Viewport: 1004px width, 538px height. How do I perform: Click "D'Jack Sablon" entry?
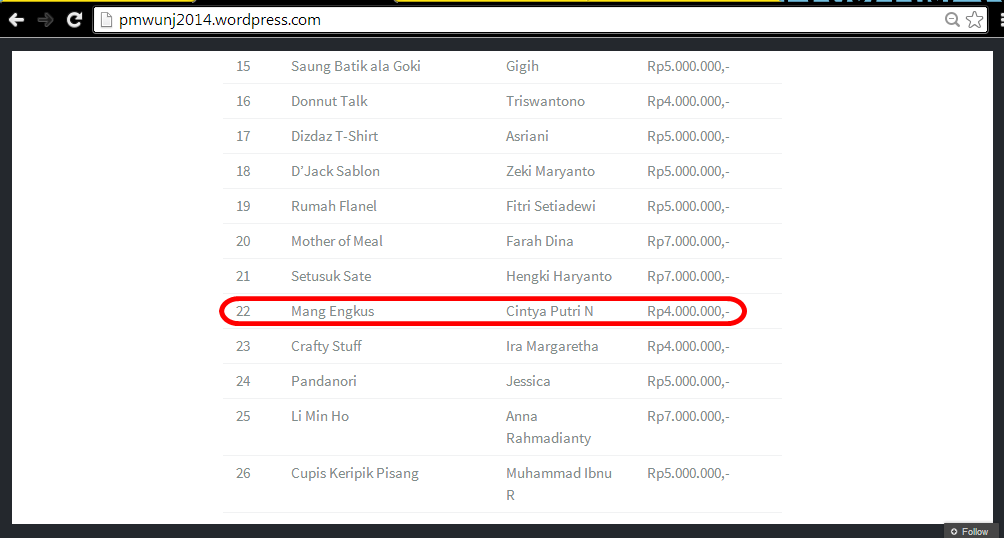point(336,171)
